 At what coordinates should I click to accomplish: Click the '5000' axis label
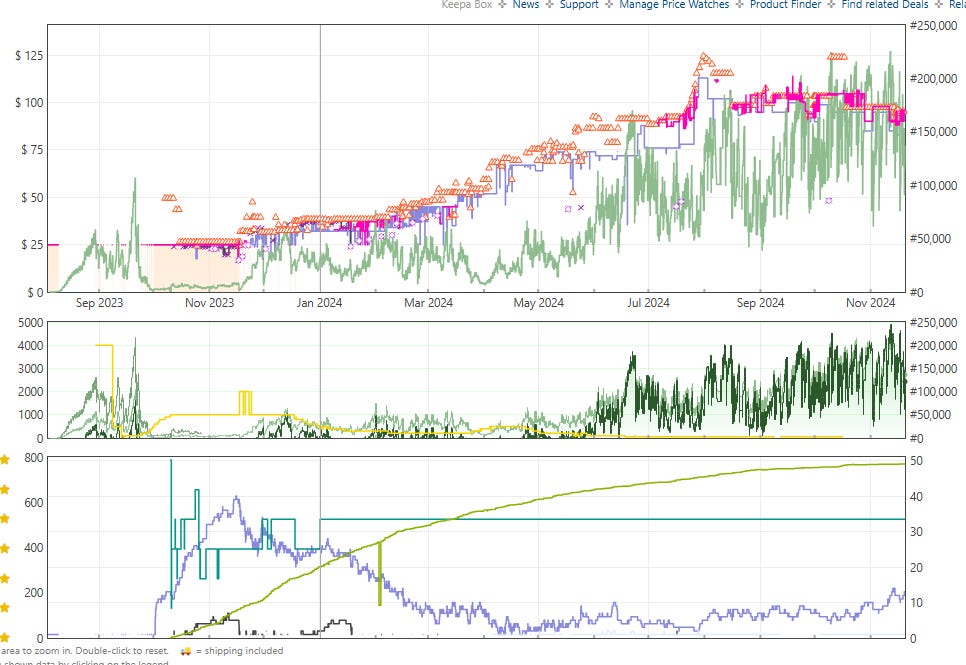31,322
